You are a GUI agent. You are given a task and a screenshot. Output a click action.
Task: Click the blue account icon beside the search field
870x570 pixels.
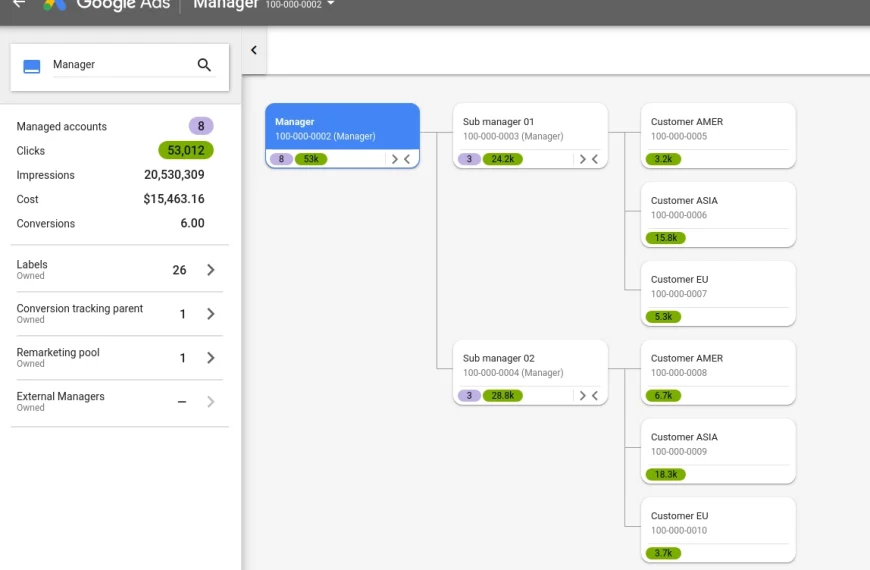point(32,66)
